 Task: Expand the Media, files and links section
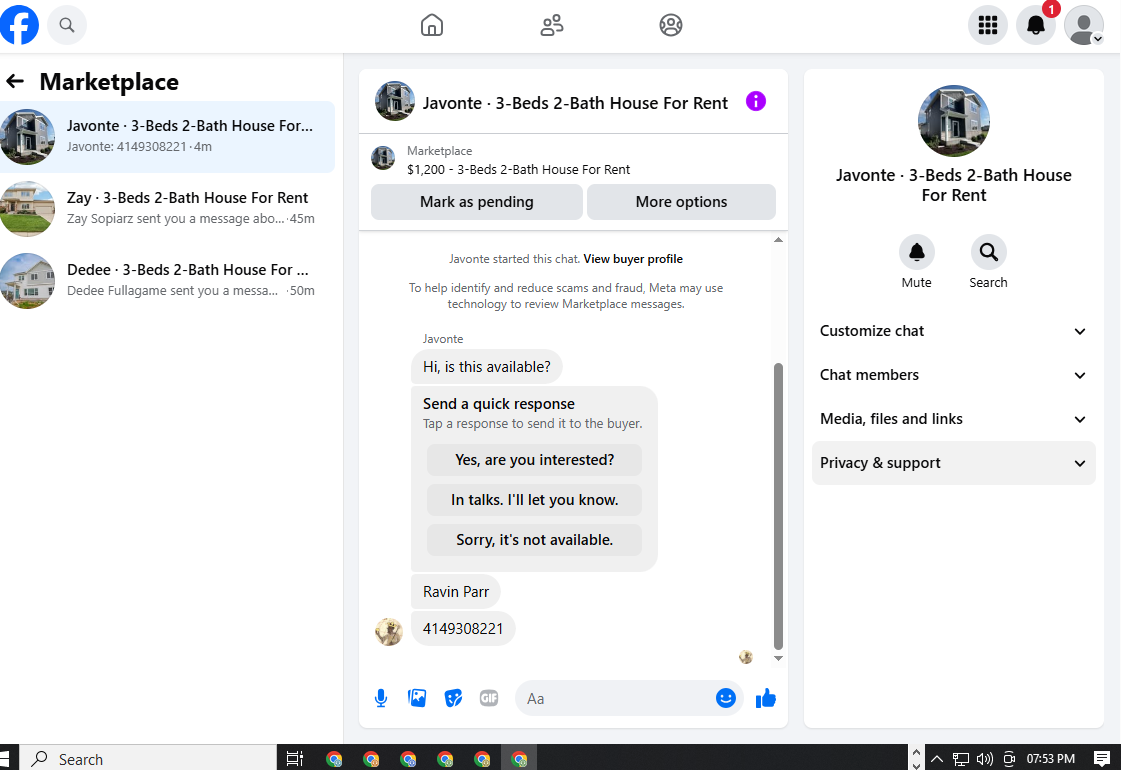click(x=953, y=419)
